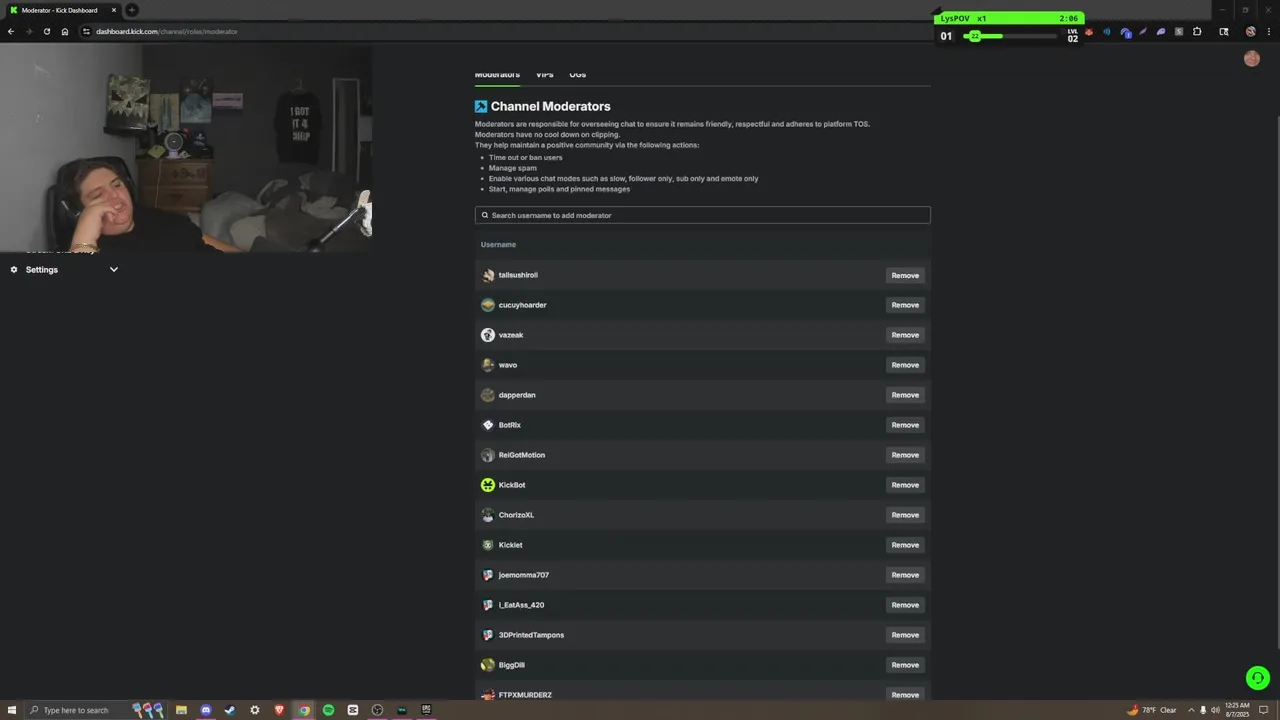
Task: Remove Kicklet as moderator
Action: pyautogui.click(x=905, y=545)
